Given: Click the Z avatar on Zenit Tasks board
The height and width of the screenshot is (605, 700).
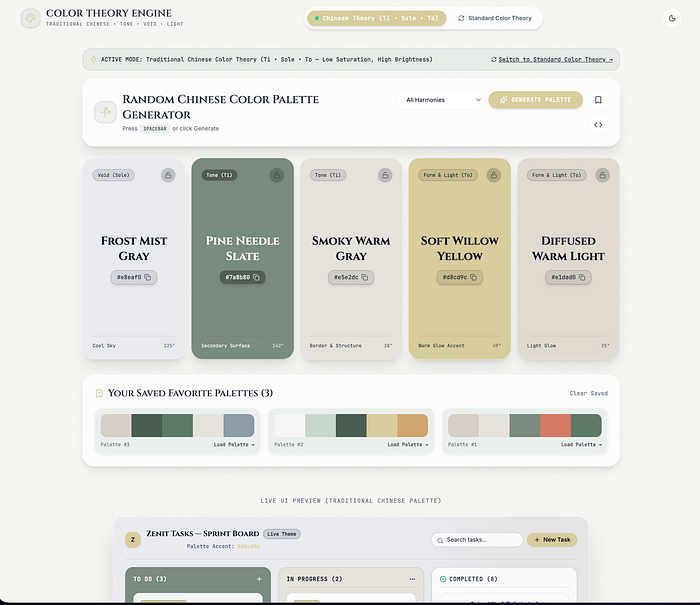Looking at the screenshot, I should pyautogui.click(x=133, y=540).
